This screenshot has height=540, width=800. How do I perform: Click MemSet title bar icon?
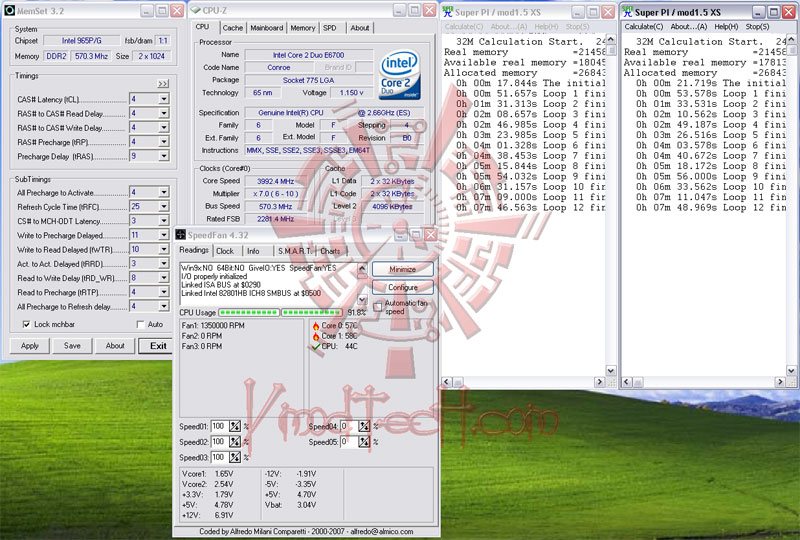point(9,10)
